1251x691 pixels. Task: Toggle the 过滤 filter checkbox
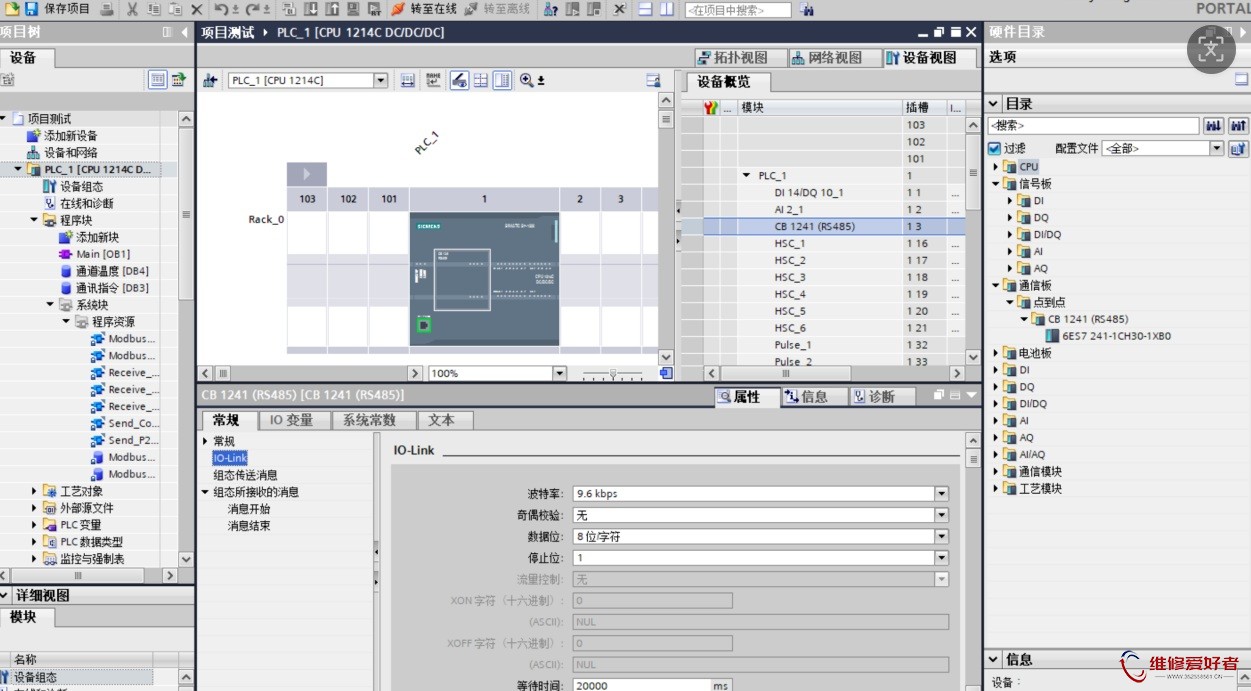point(994,148)
